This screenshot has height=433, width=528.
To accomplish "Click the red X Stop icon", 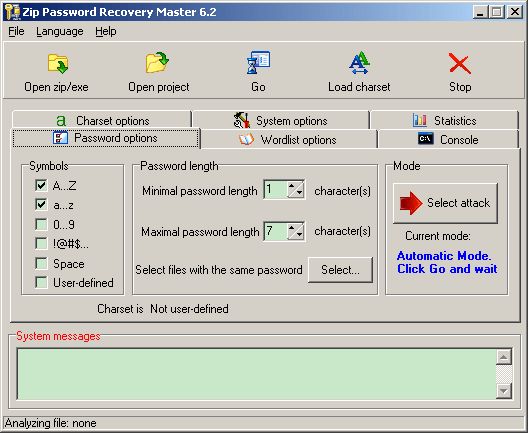I will tap(460, 63).
